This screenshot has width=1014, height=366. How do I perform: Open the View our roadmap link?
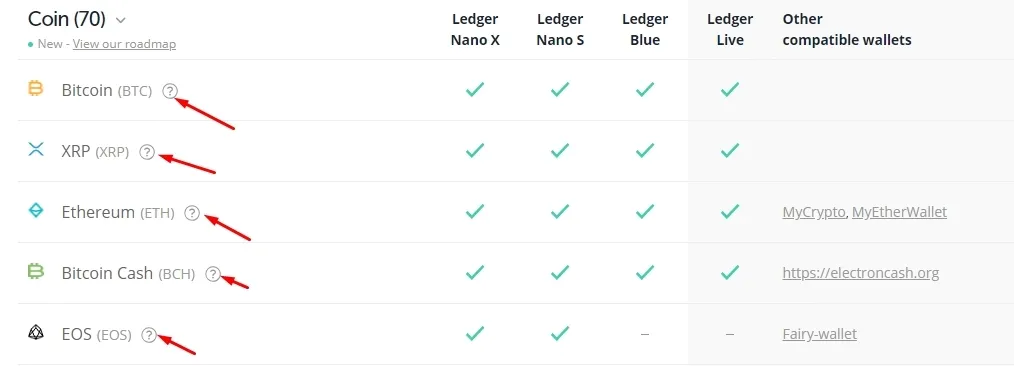pyautogui.click(x=124, y=44)
